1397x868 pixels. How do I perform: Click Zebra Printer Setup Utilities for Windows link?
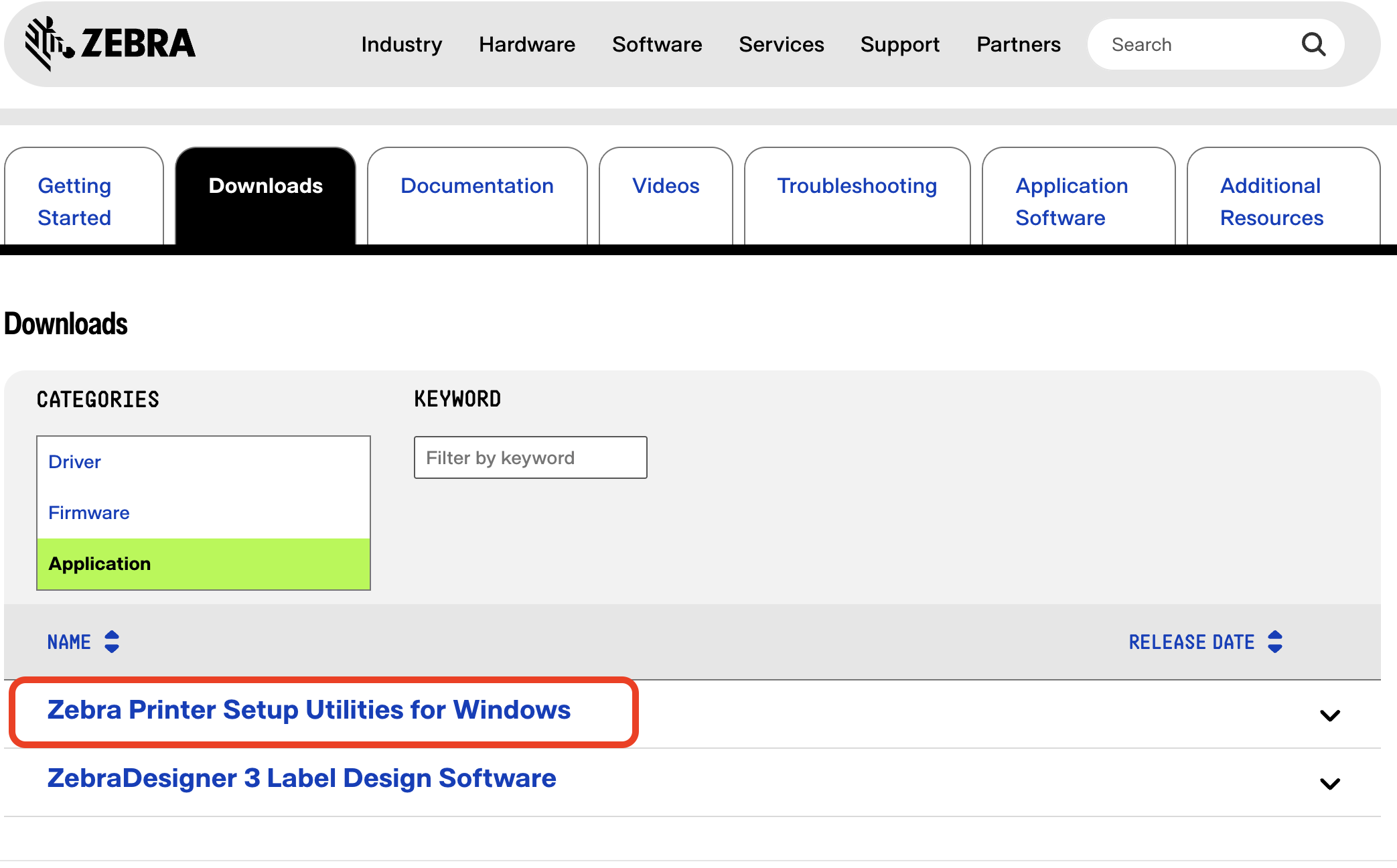309,710
